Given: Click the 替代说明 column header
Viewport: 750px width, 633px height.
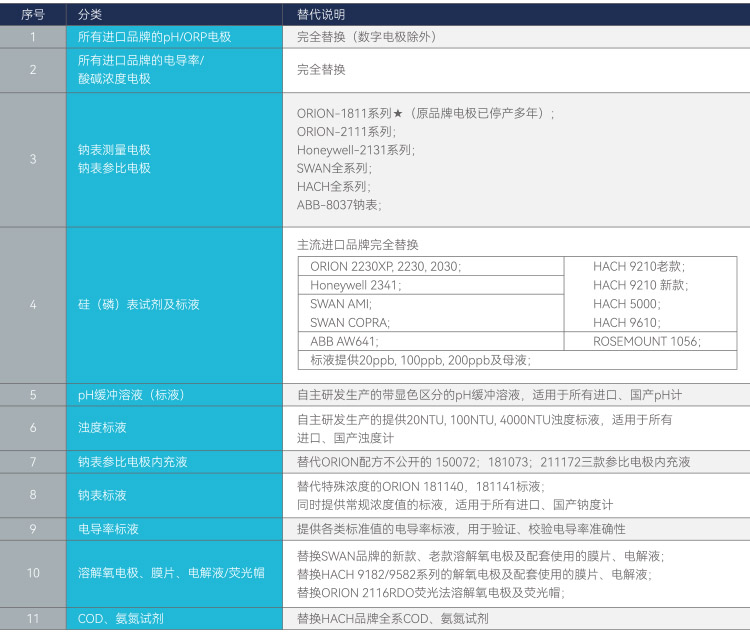Looking at the screenshot, I should pyautogui.click(x=516, y=14).
